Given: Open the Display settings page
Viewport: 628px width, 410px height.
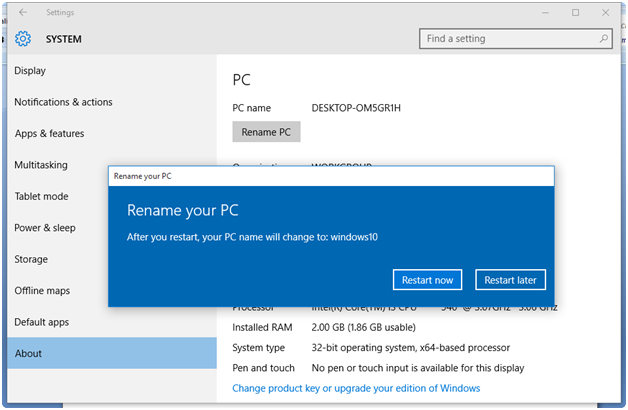Looking at the screenshot, I should 30,71.
